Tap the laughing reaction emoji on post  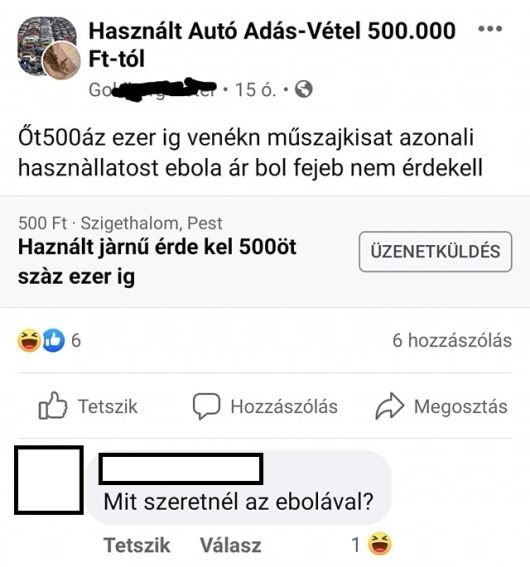pos(29,340)
